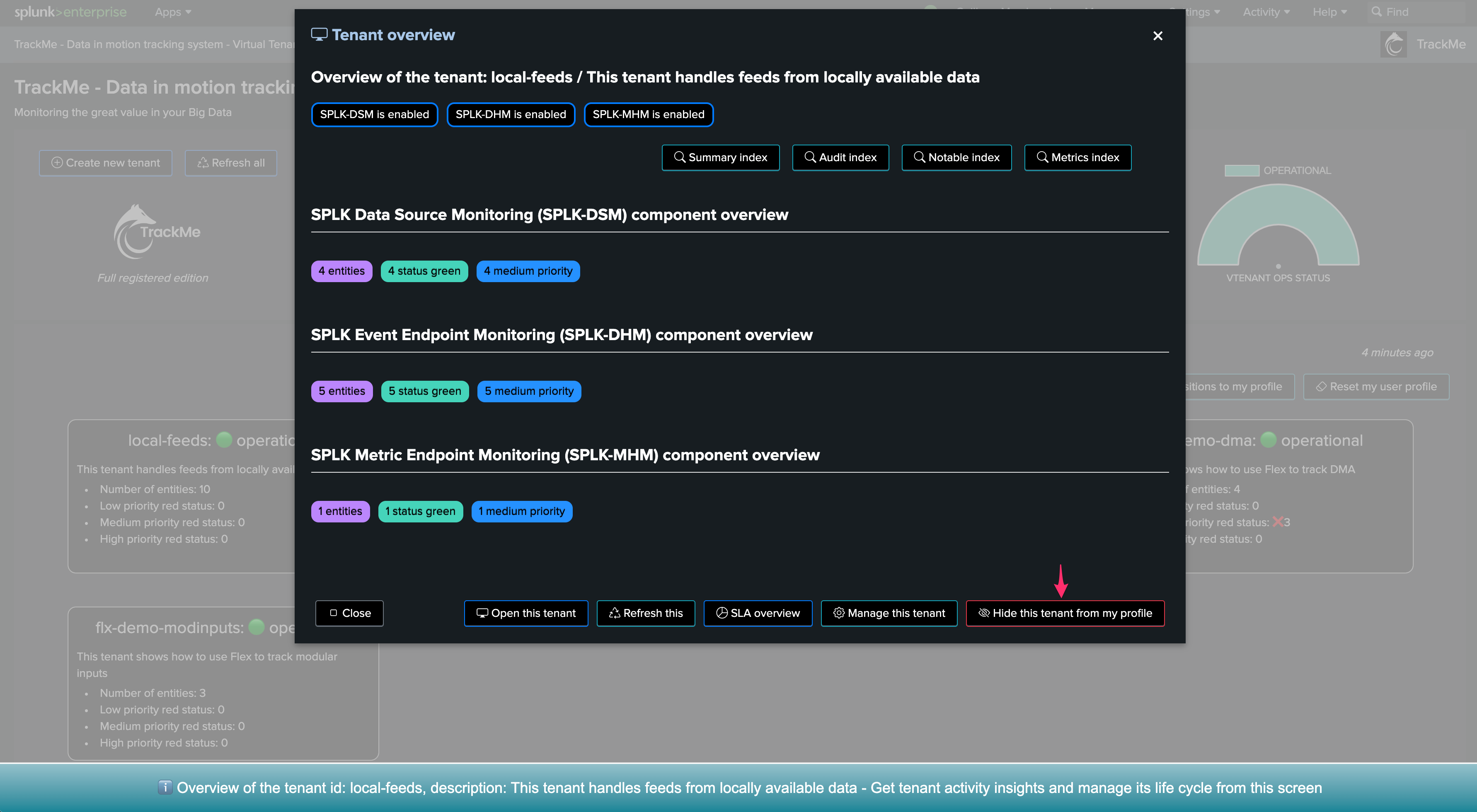Close the Tenant overview dialog with X
The height and width of the screenshot is (812, 1477).
coord(1157,36)
